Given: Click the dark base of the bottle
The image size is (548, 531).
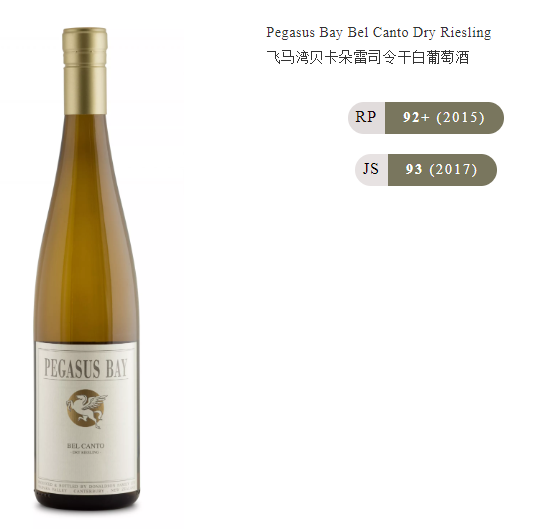Looking at the screenshot, I should point(87,502).
